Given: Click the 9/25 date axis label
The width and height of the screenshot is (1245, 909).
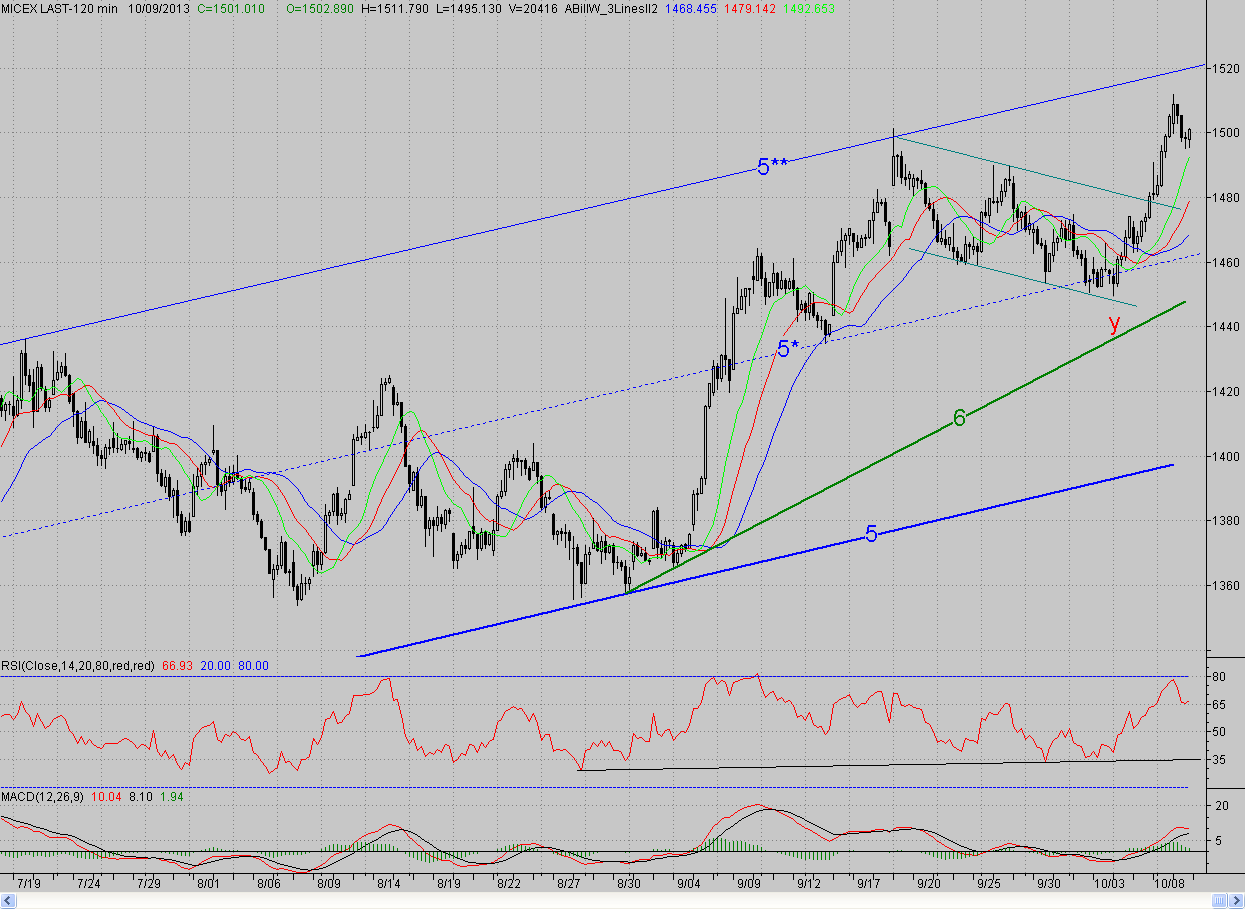Looking at the screenshot, I should [x=989, y=884].
